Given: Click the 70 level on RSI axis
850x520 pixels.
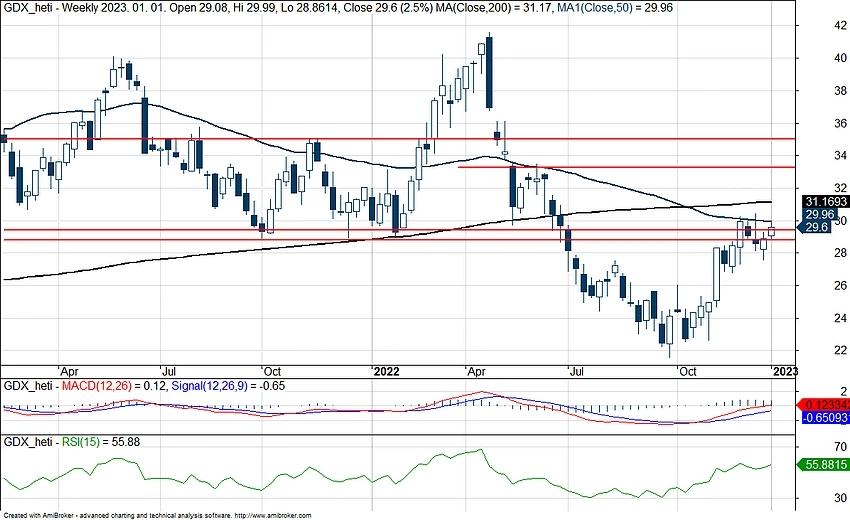Looking at the screenshot, I should 840,447.
